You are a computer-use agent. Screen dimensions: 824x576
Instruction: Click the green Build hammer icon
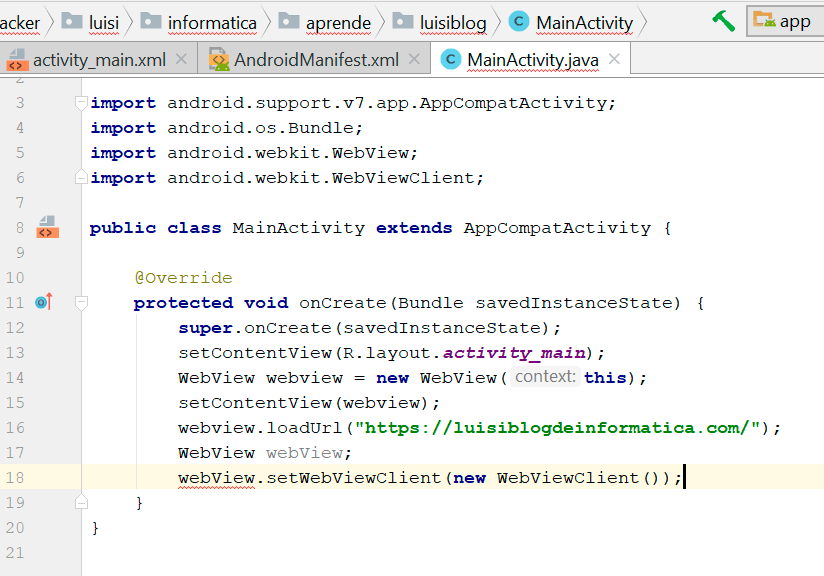722,20
